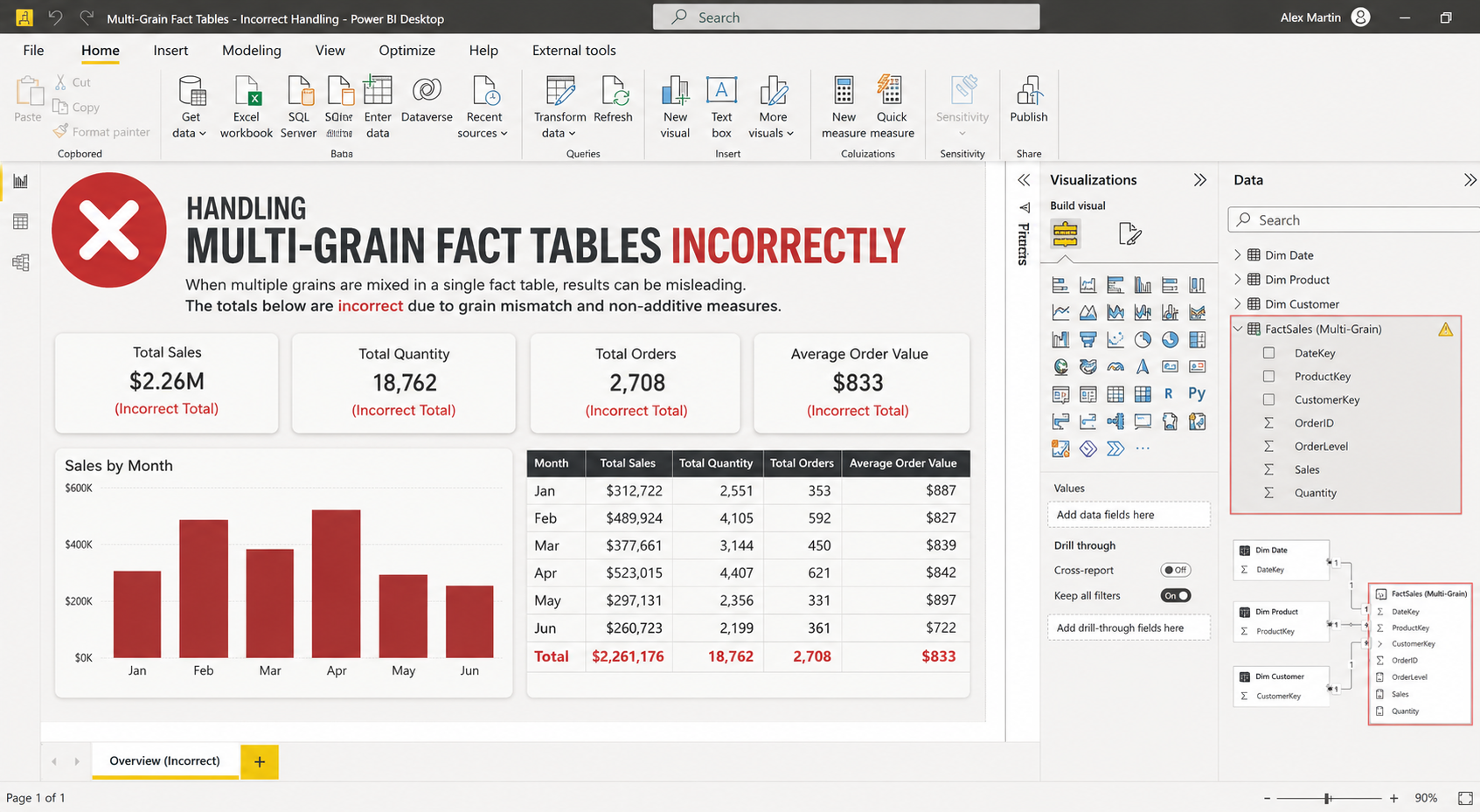Switch to the View ribbon tab
Viewport: 1480px width, 812px height.
click(330, 51)
